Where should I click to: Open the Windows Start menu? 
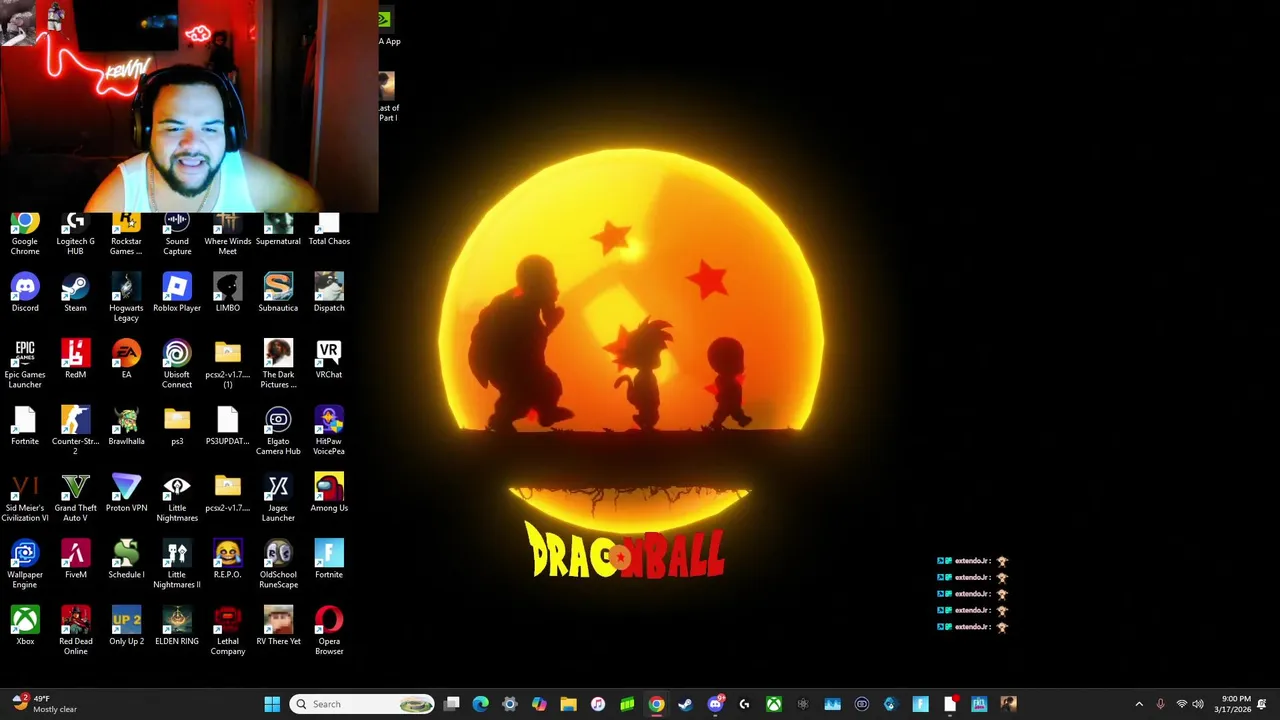pyautogui.click(x=272, y=704)
